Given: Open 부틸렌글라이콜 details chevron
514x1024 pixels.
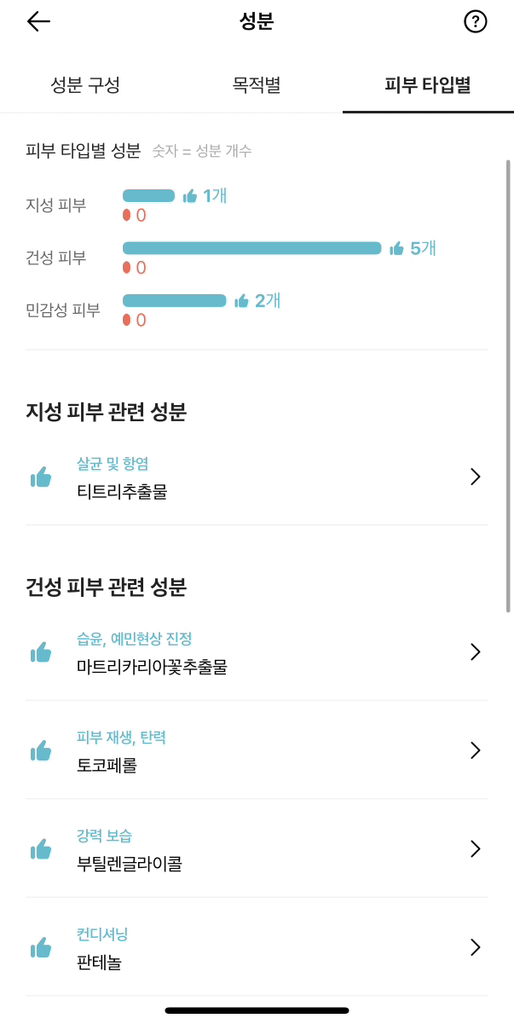Looking at the screenshot, I should click(475, 849).
